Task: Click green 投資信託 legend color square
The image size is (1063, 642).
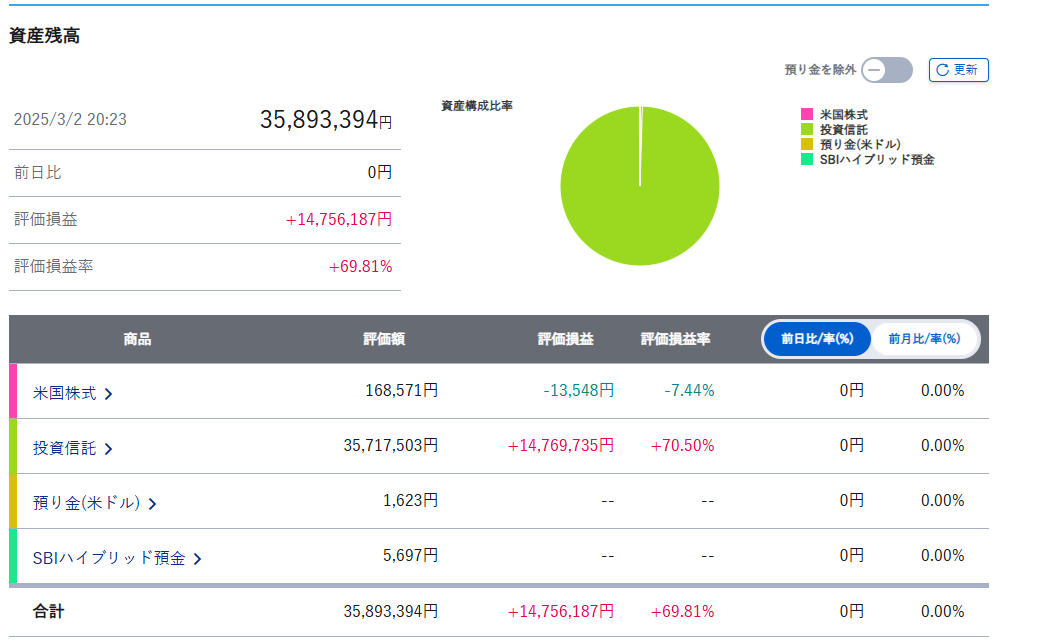Action: tap(807, 130)
